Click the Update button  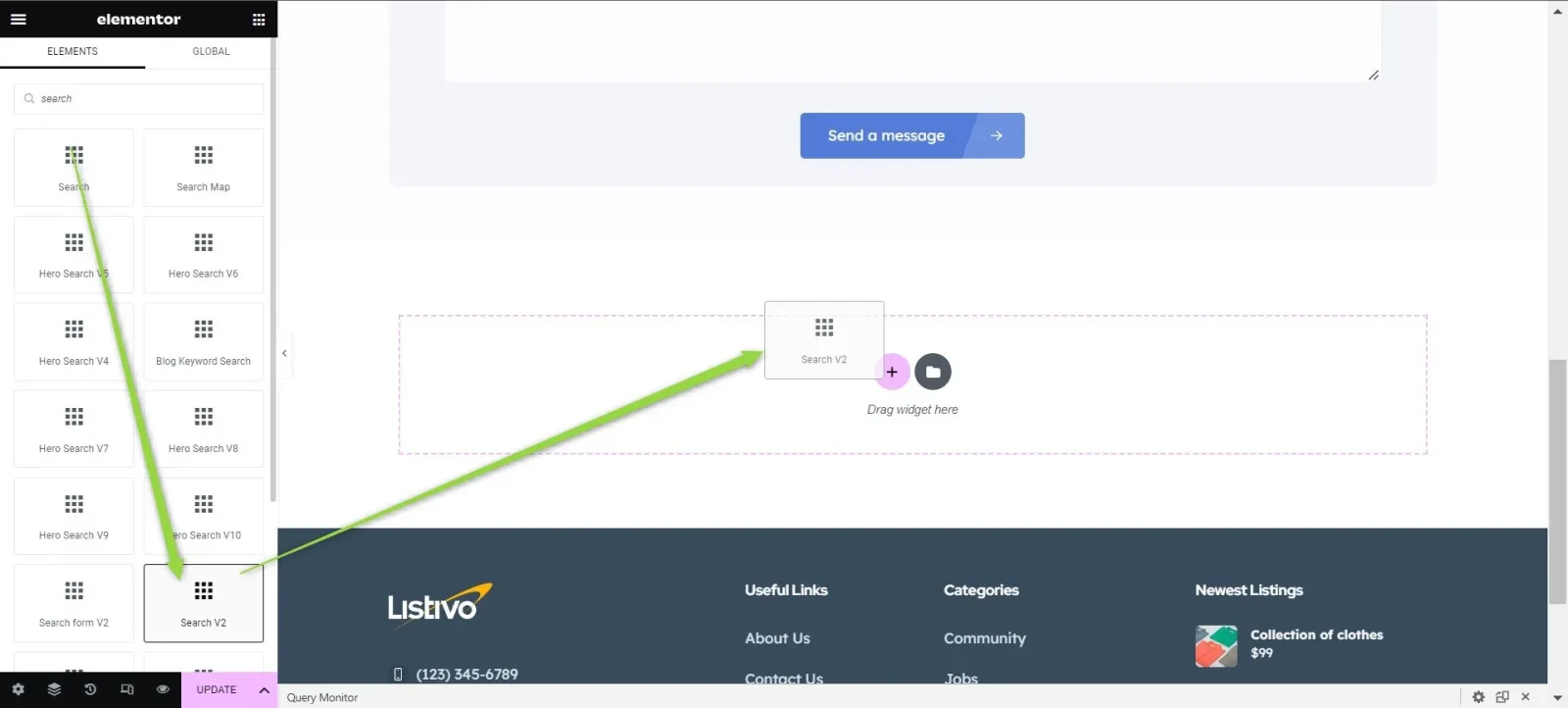217,690
